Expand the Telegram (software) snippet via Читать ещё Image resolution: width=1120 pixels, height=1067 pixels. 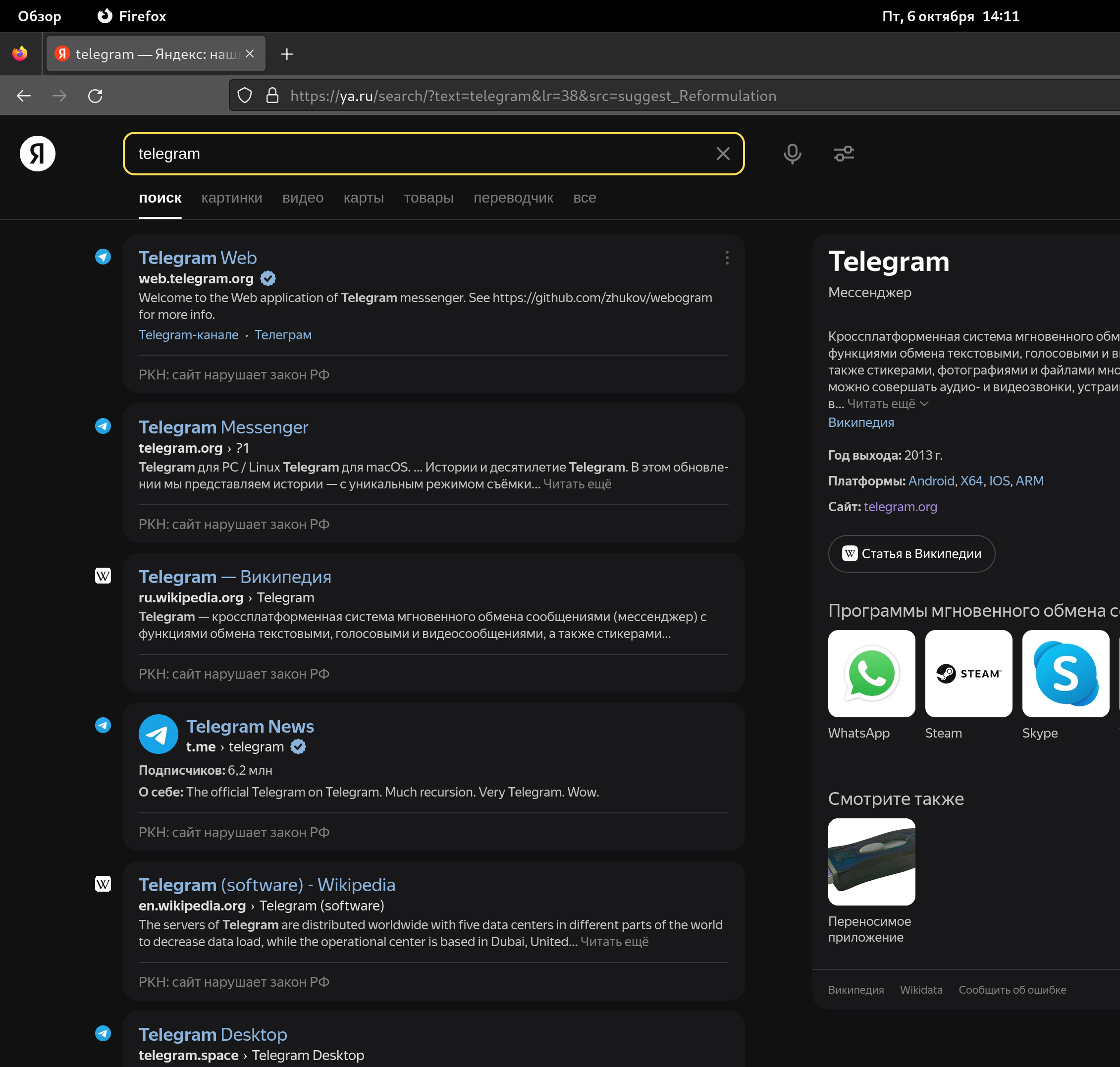click(614, 942)
